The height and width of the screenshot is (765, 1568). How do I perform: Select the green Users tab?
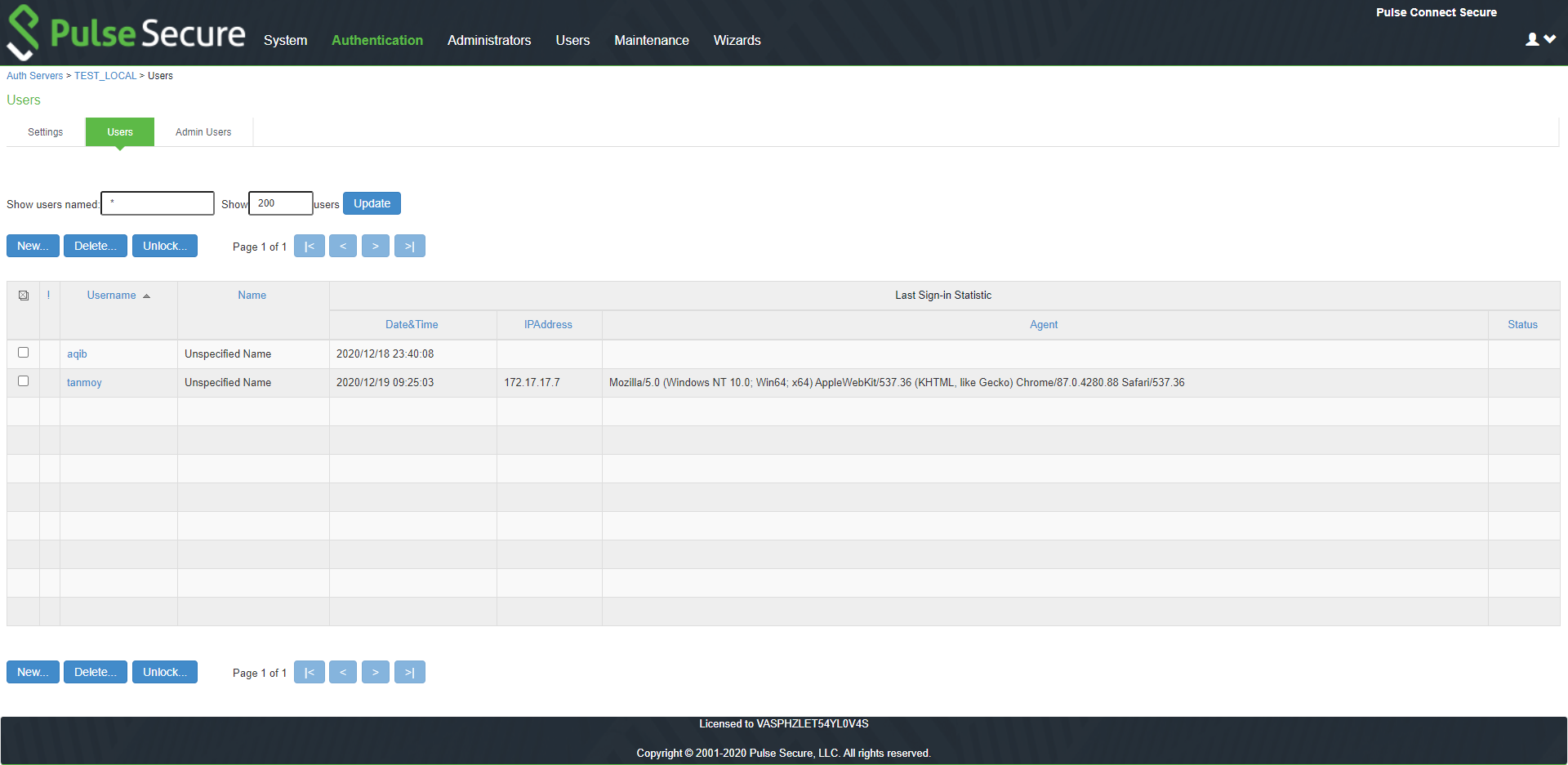(120, 132)
